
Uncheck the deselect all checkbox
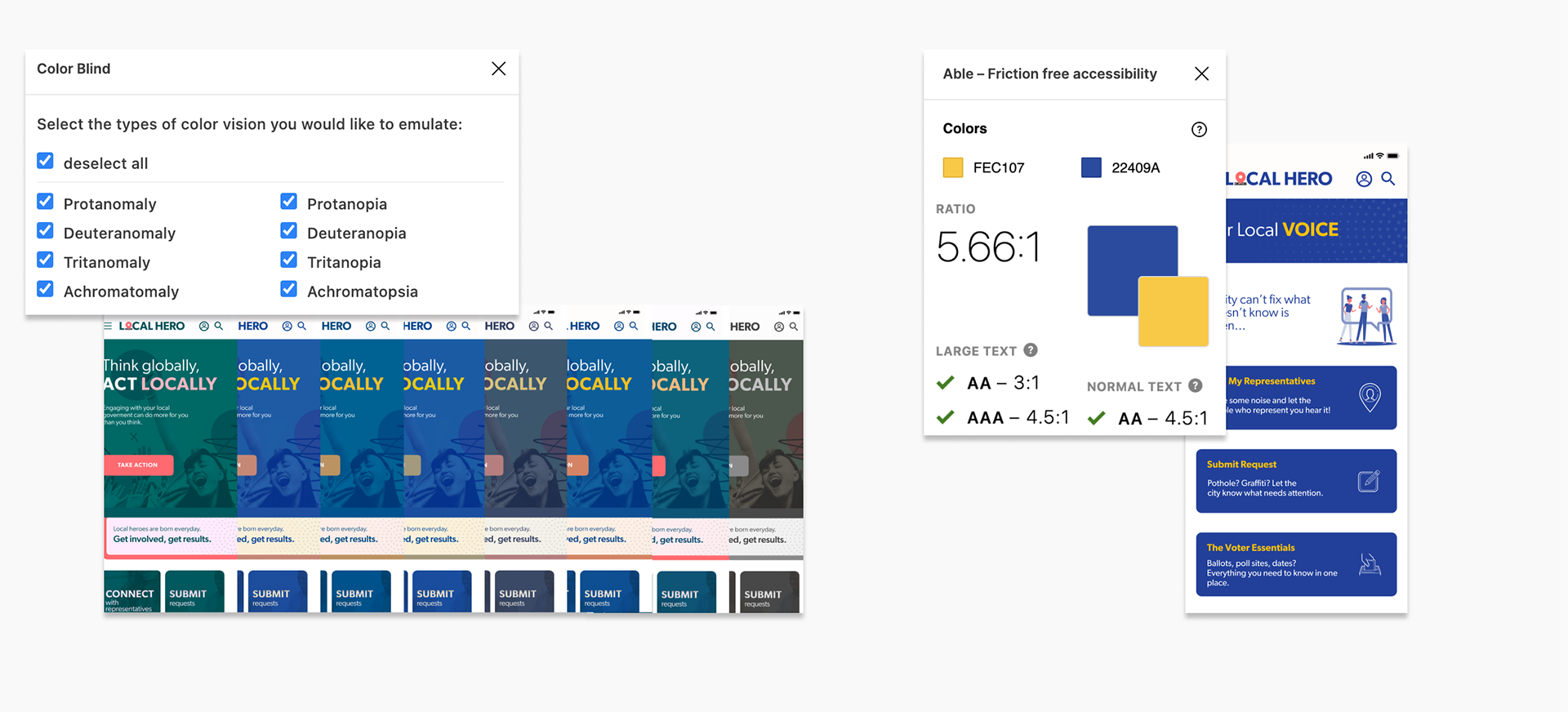[x=46, y=161]
